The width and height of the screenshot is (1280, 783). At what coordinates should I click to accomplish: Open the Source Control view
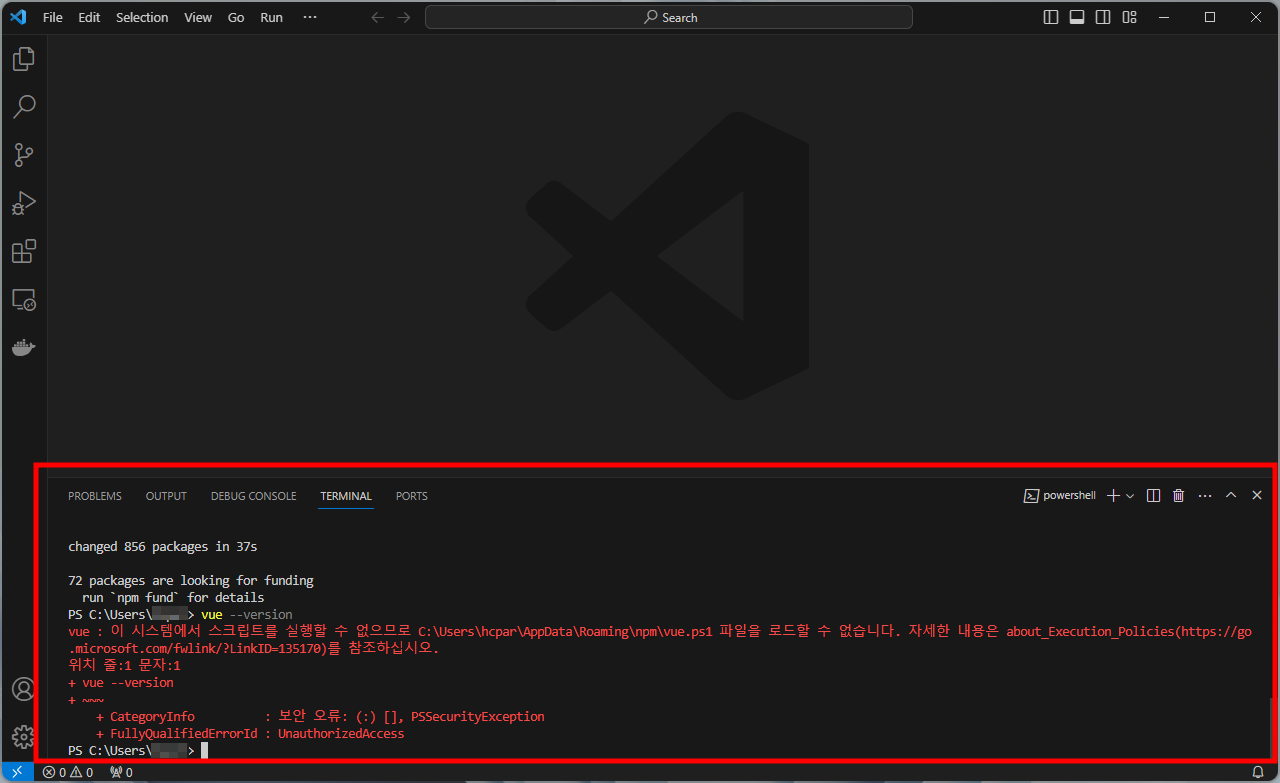(x=24, y=155)
